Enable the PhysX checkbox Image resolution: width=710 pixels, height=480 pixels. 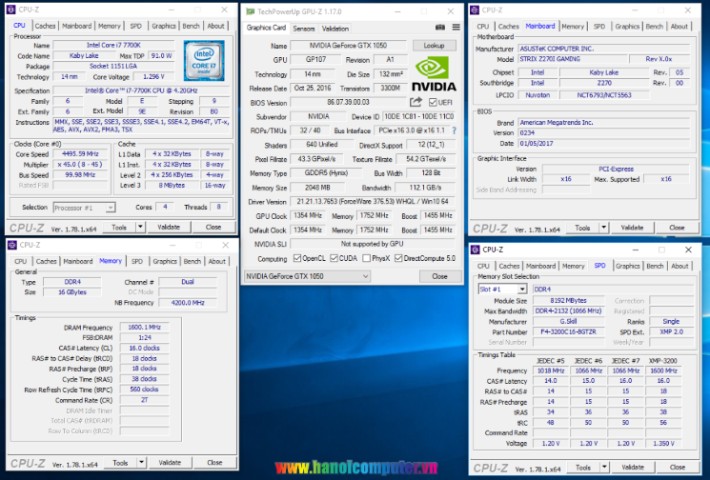(367, 258)
